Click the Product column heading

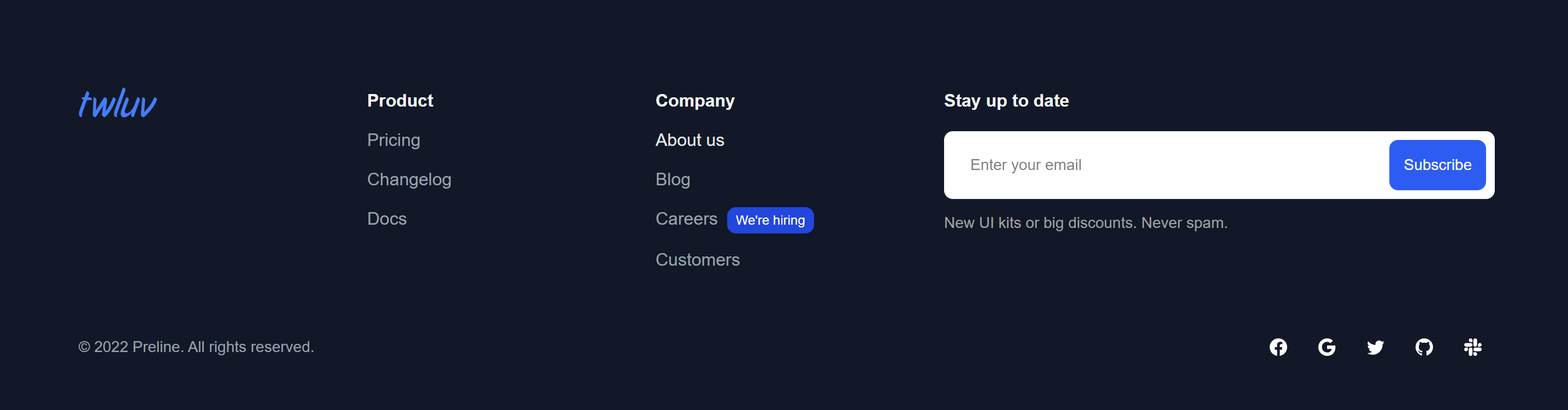pyautogui.click(x=400, y=101)
